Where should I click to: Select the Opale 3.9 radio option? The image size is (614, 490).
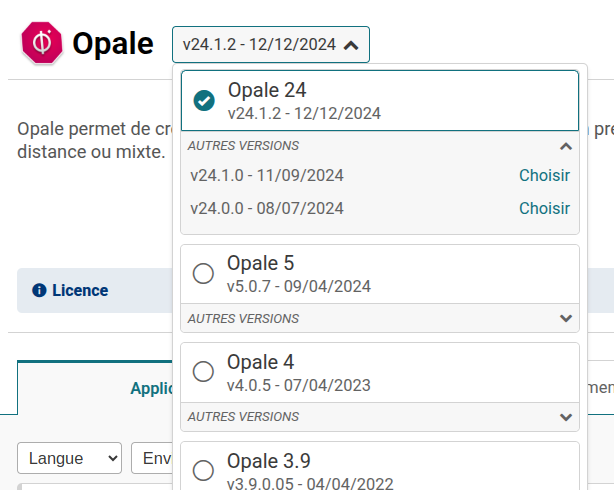pyautogui.click(x=203, y=470)
